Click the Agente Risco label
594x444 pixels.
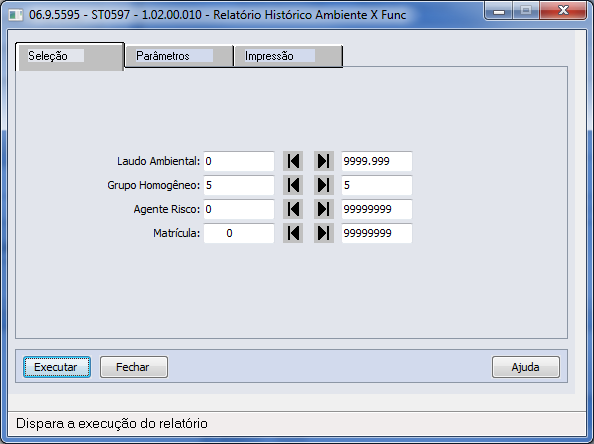coord(167,209)
